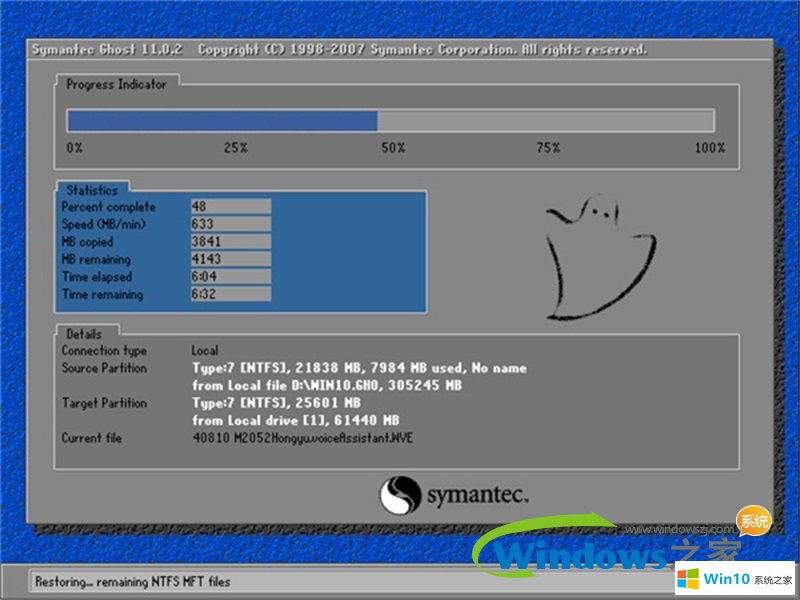Click the 25% progress marker
The height and width of the screenshot is (600, 800).
click(236, 148)
